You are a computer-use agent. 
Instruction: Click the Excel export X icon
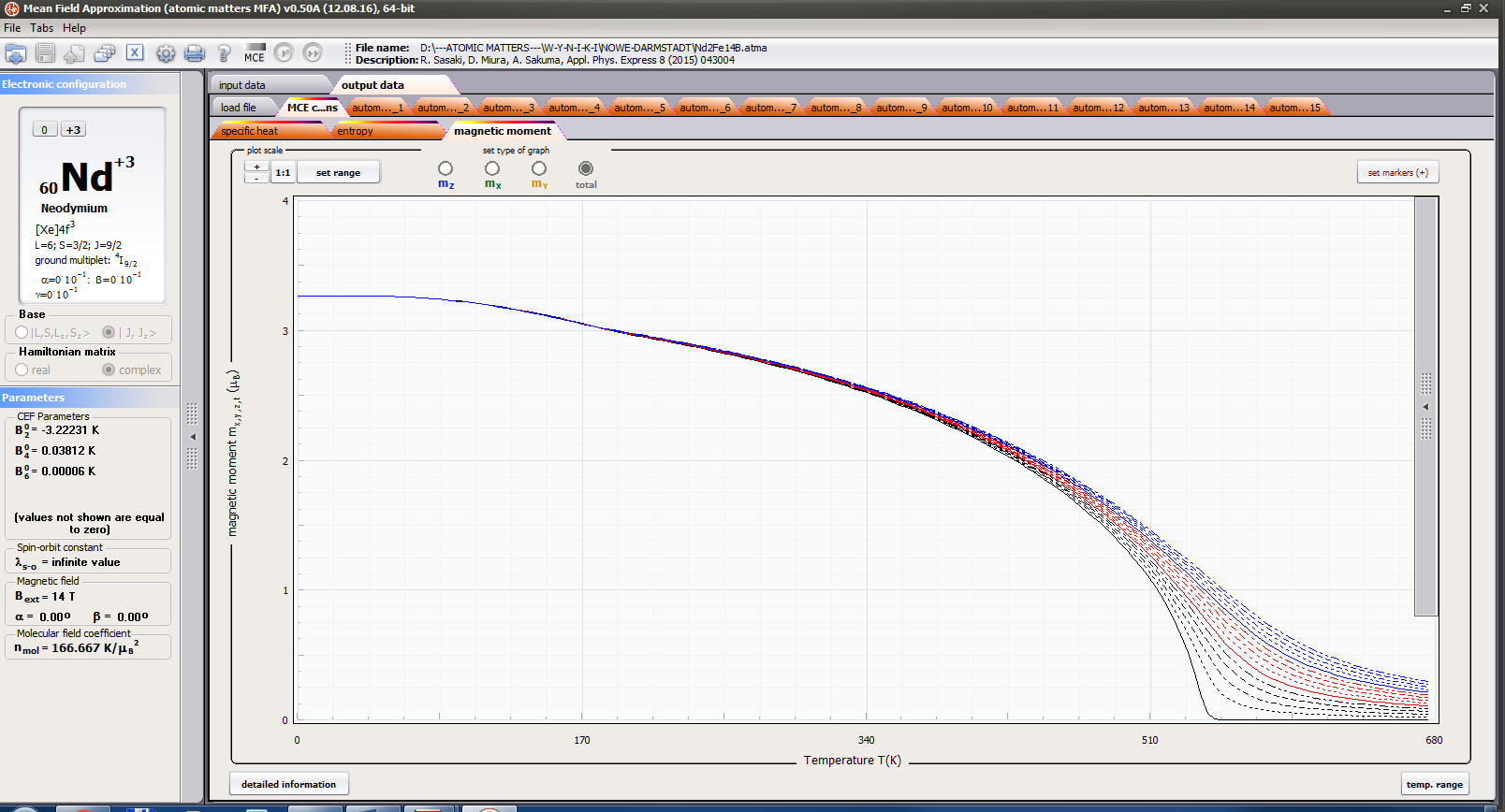click(x=135, y=53)
